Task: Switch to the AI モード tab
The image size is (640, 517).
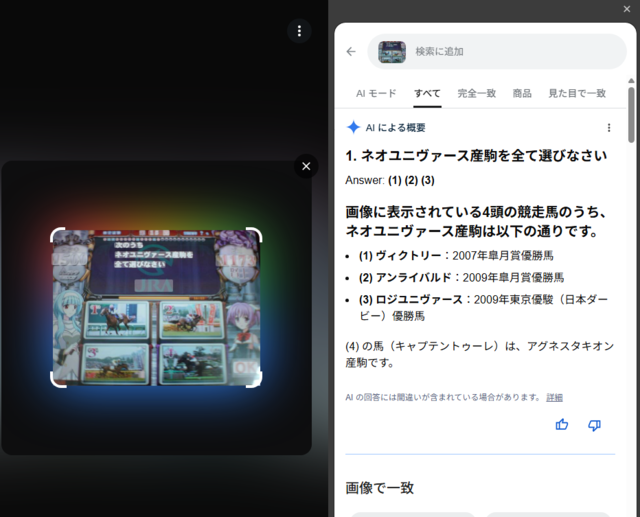Action: pos(376,93)
